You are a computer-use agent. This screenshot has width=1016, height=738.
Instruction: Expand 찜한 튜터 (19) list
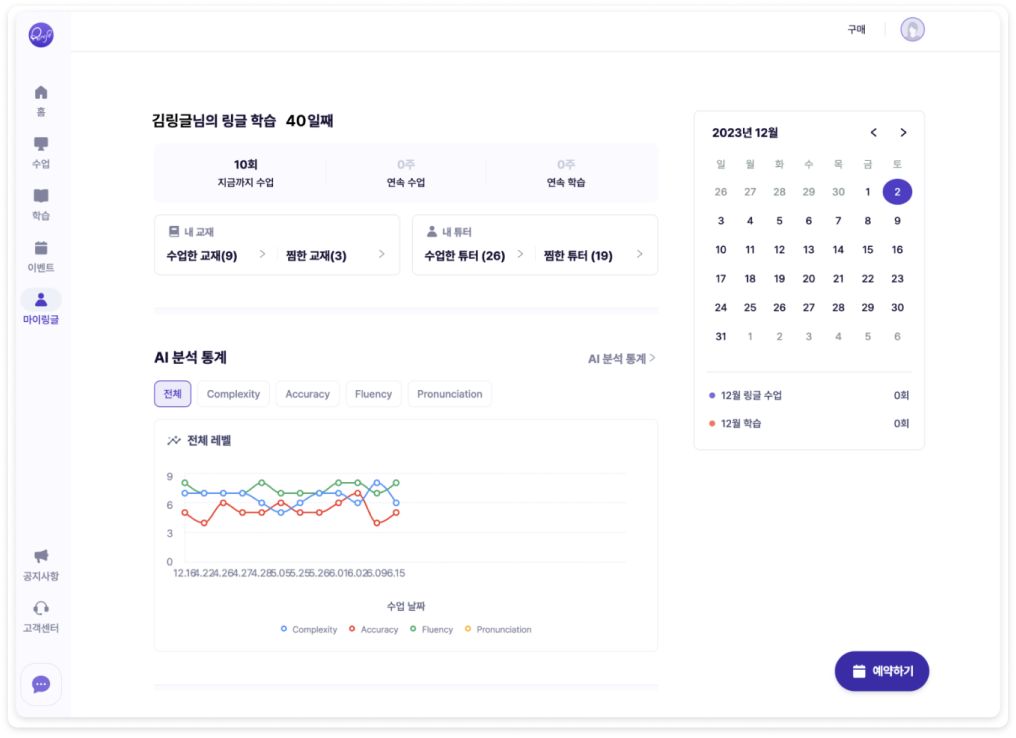click(593, 255)
